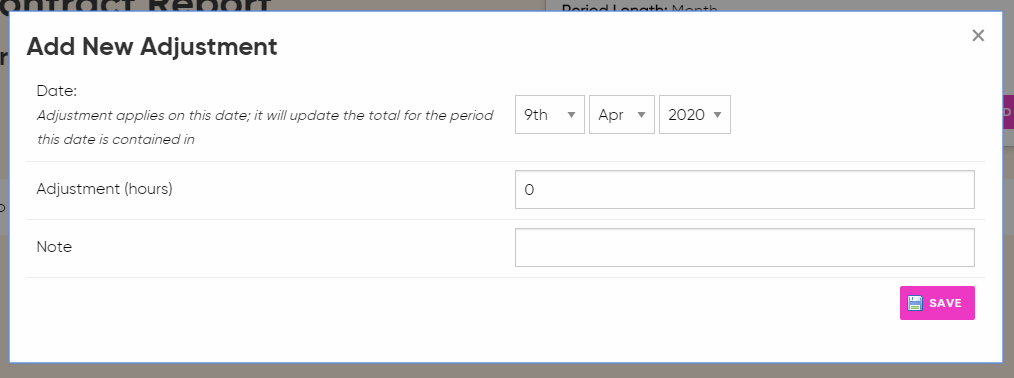Close the Add New Adjustment dialog
Viewport: 1014px width, 378px height.
coord(978,36)
